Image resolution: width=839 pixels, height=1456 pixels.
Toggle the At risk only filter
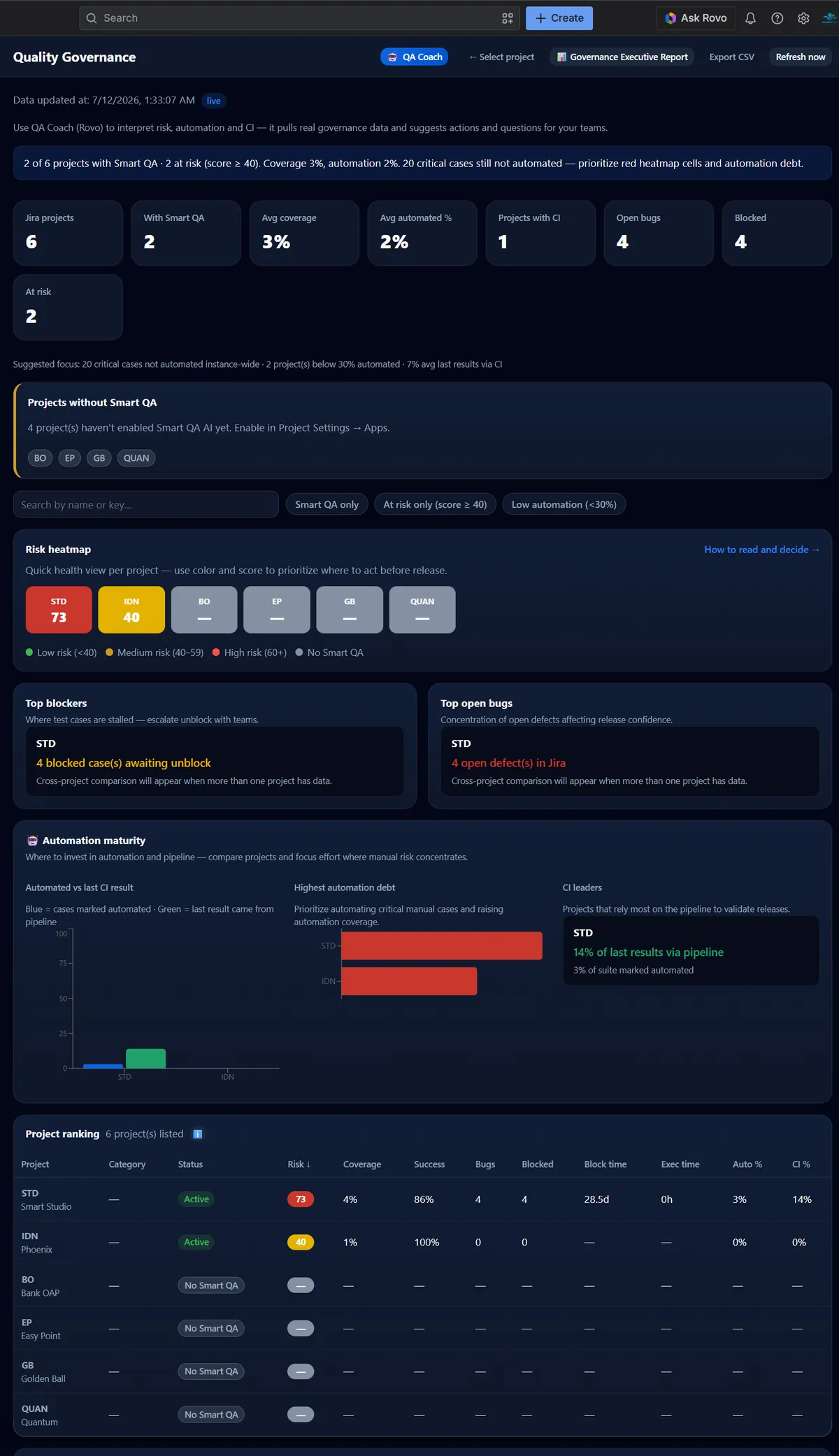point(435,504)
